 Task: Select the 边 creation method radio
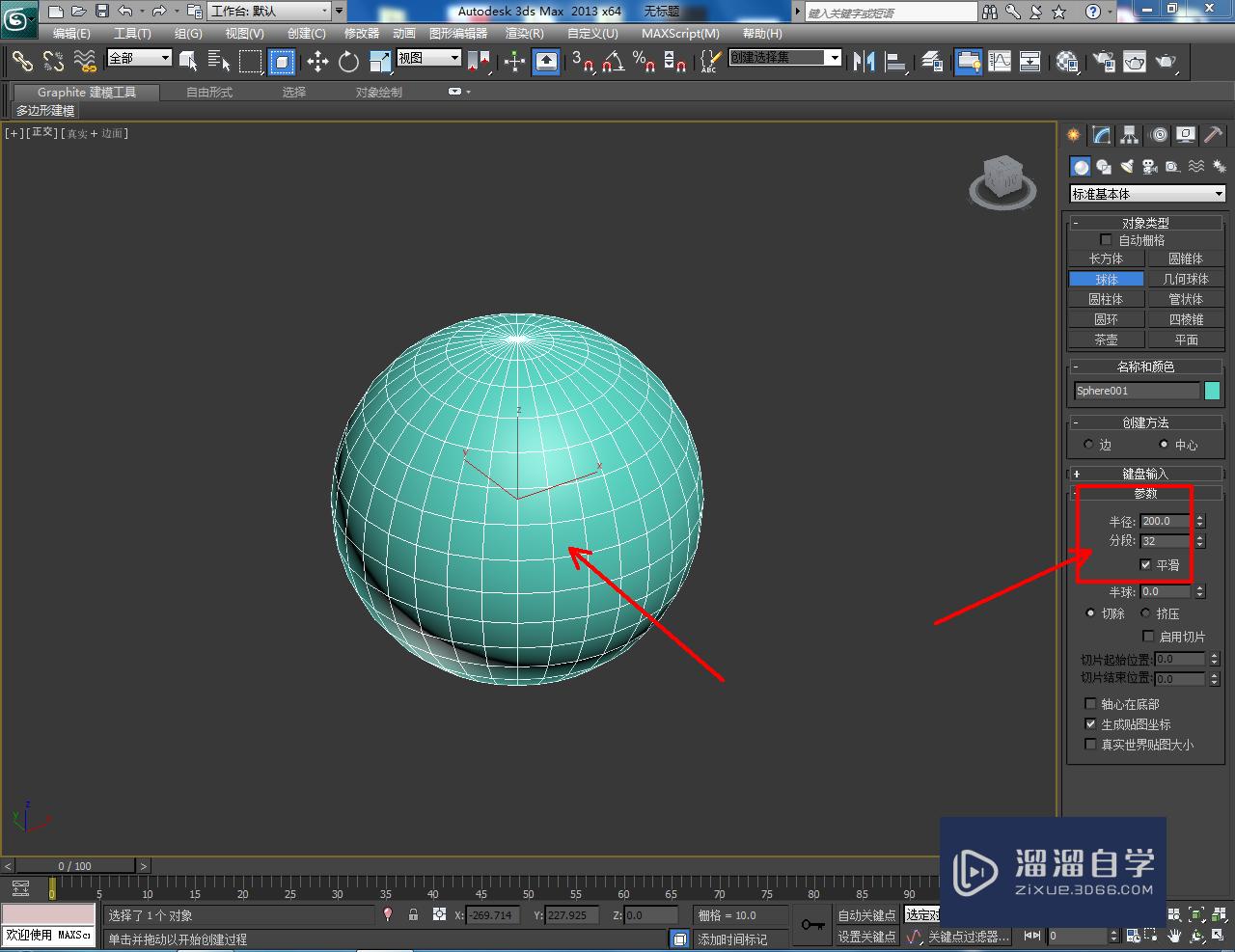point(1088,445)
